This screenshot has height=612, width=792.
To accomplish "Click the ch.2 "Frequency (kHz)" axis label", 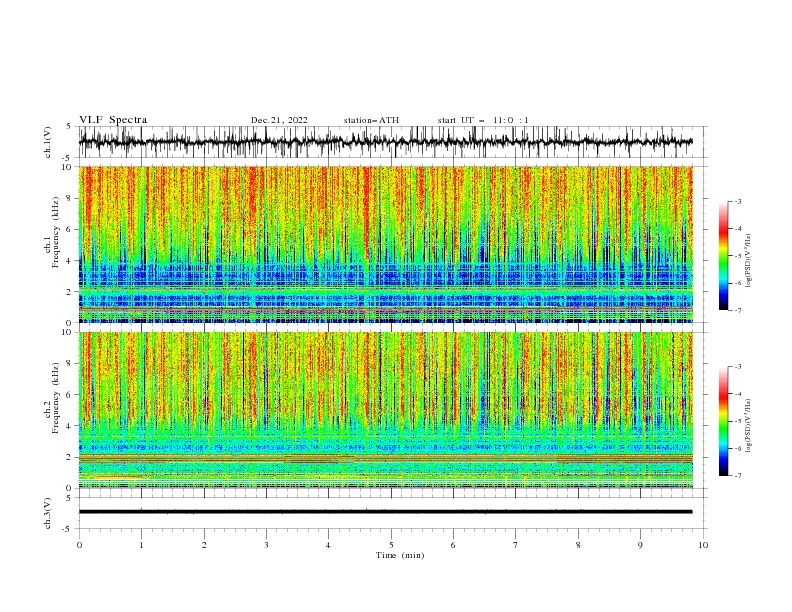I will point(56,398).
